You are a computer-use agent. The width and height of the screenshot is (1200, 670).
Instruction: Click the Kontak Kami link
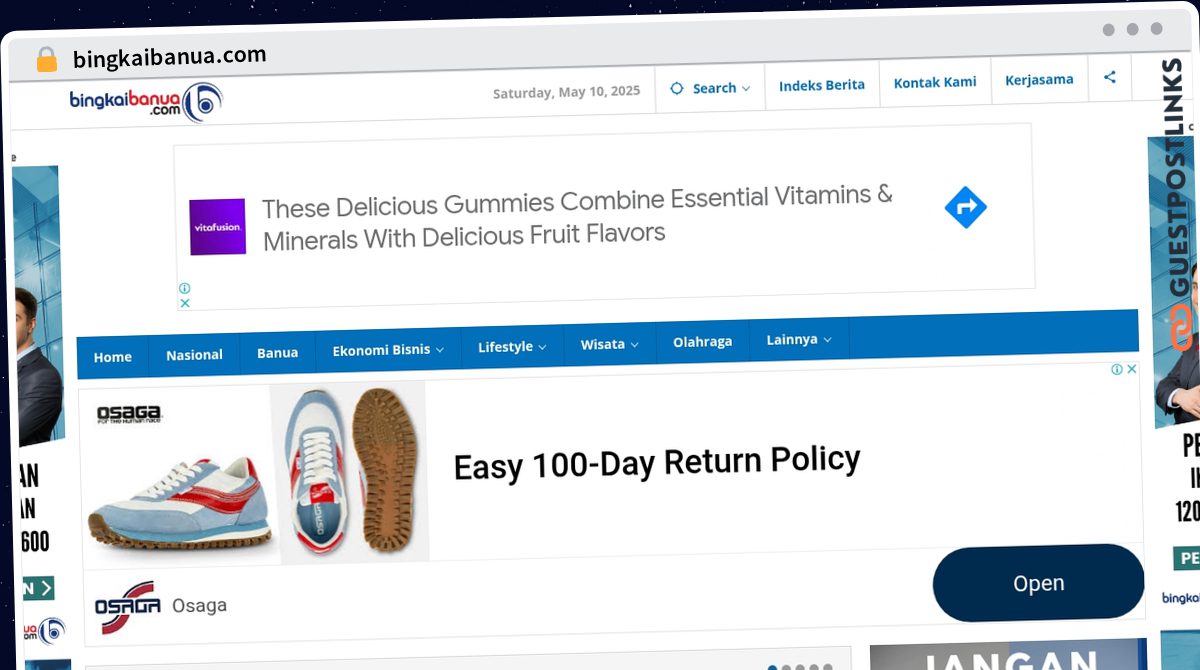tap(935, 82)
